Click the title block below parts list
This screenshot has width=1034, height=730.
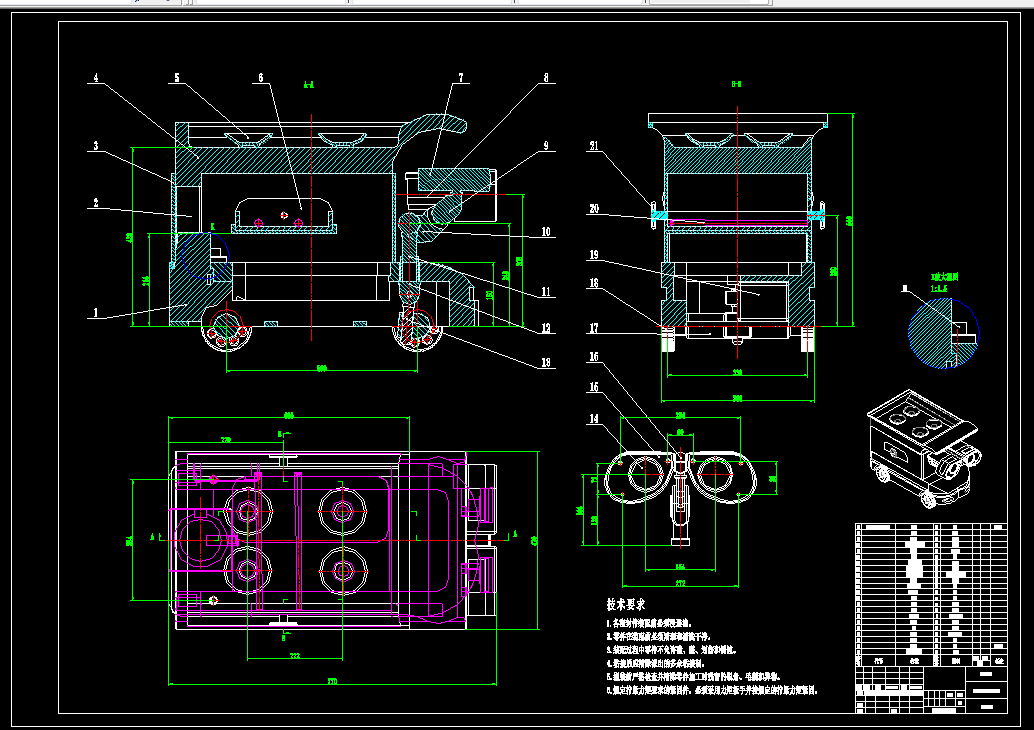[931, 690]
